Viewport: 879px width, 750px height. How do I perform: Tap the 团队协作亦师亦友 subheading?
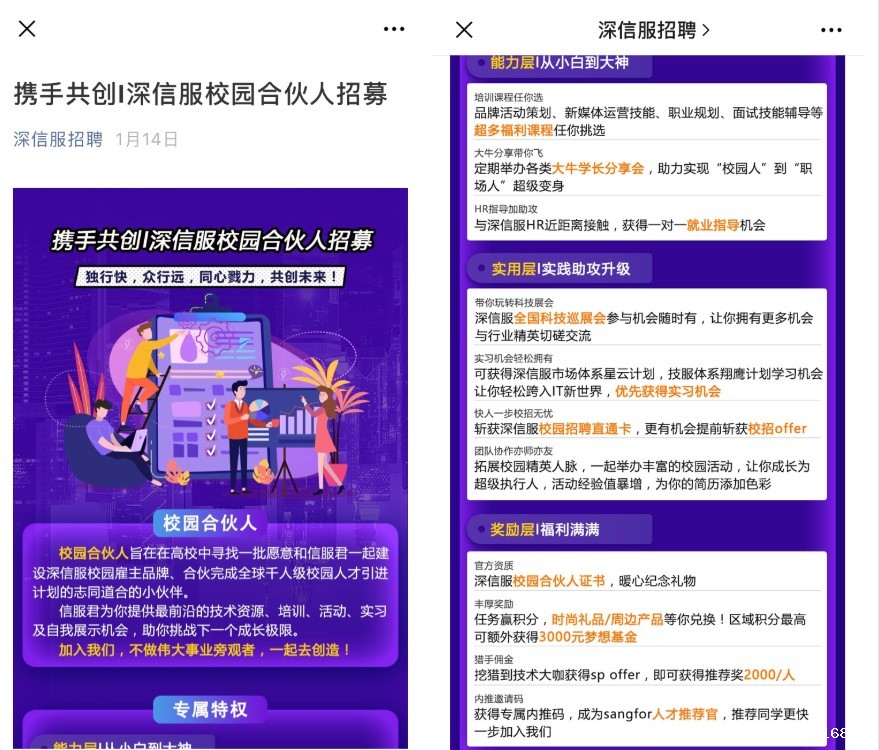coord(513,451)
